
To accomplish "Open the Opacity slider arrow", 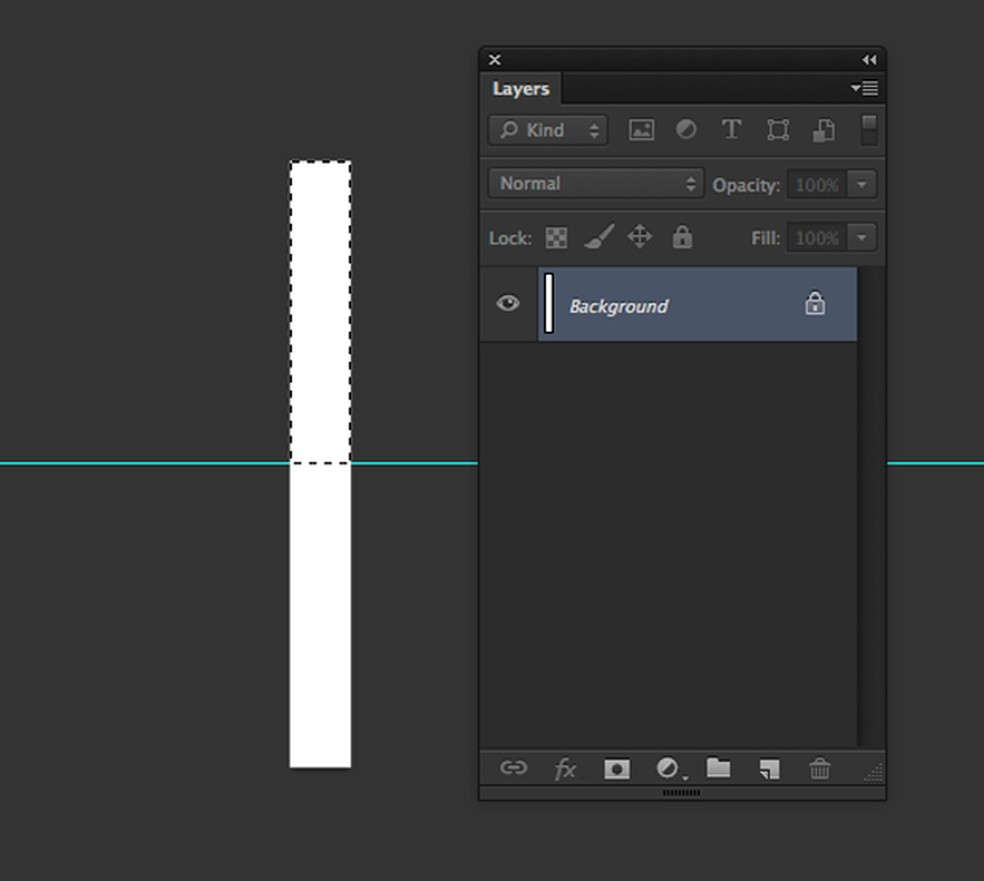I will coord(862,185).
